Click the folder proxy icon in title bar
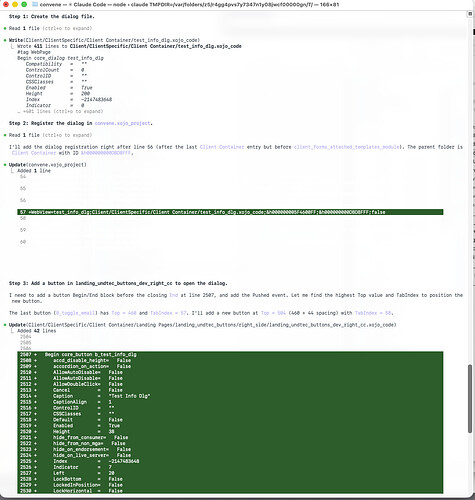This screenshot has height=500, width=475. point(35,5)
